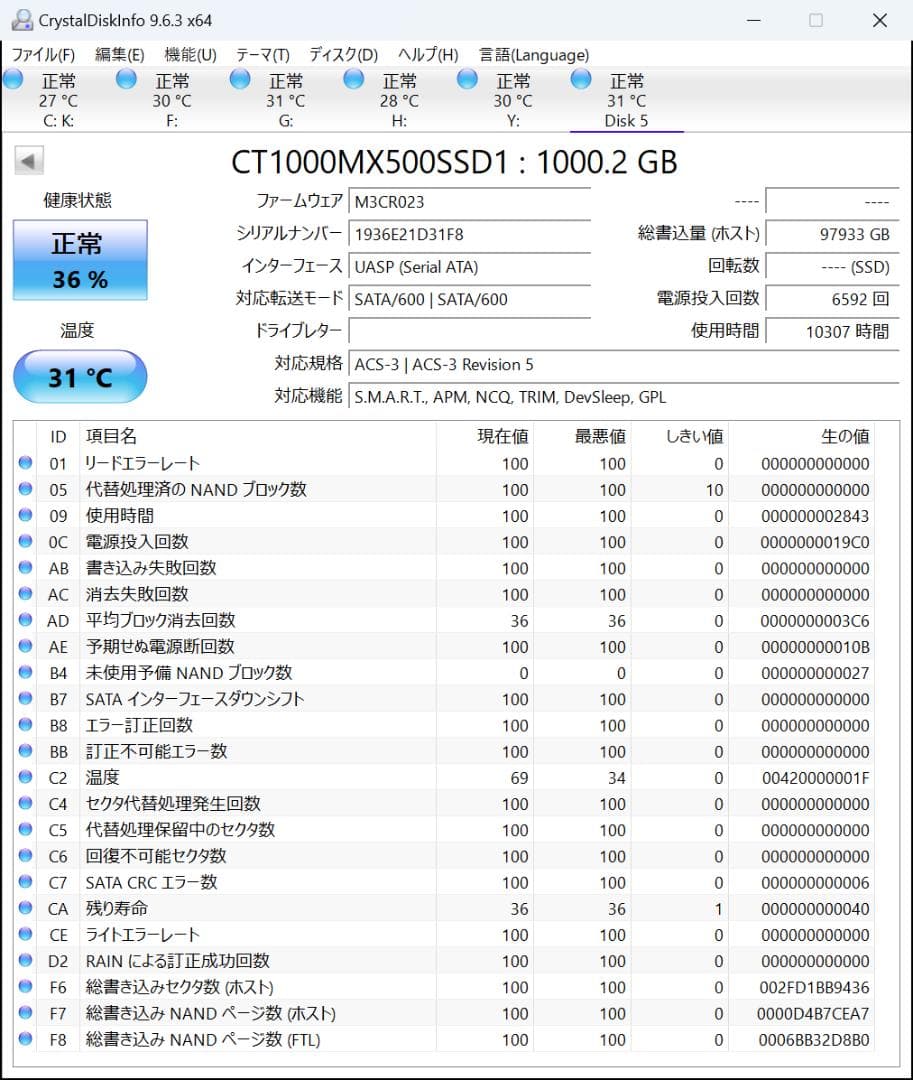Select the Y: disk status orb
Screen dimensions: 913x1080
click(x=467, y=79)
